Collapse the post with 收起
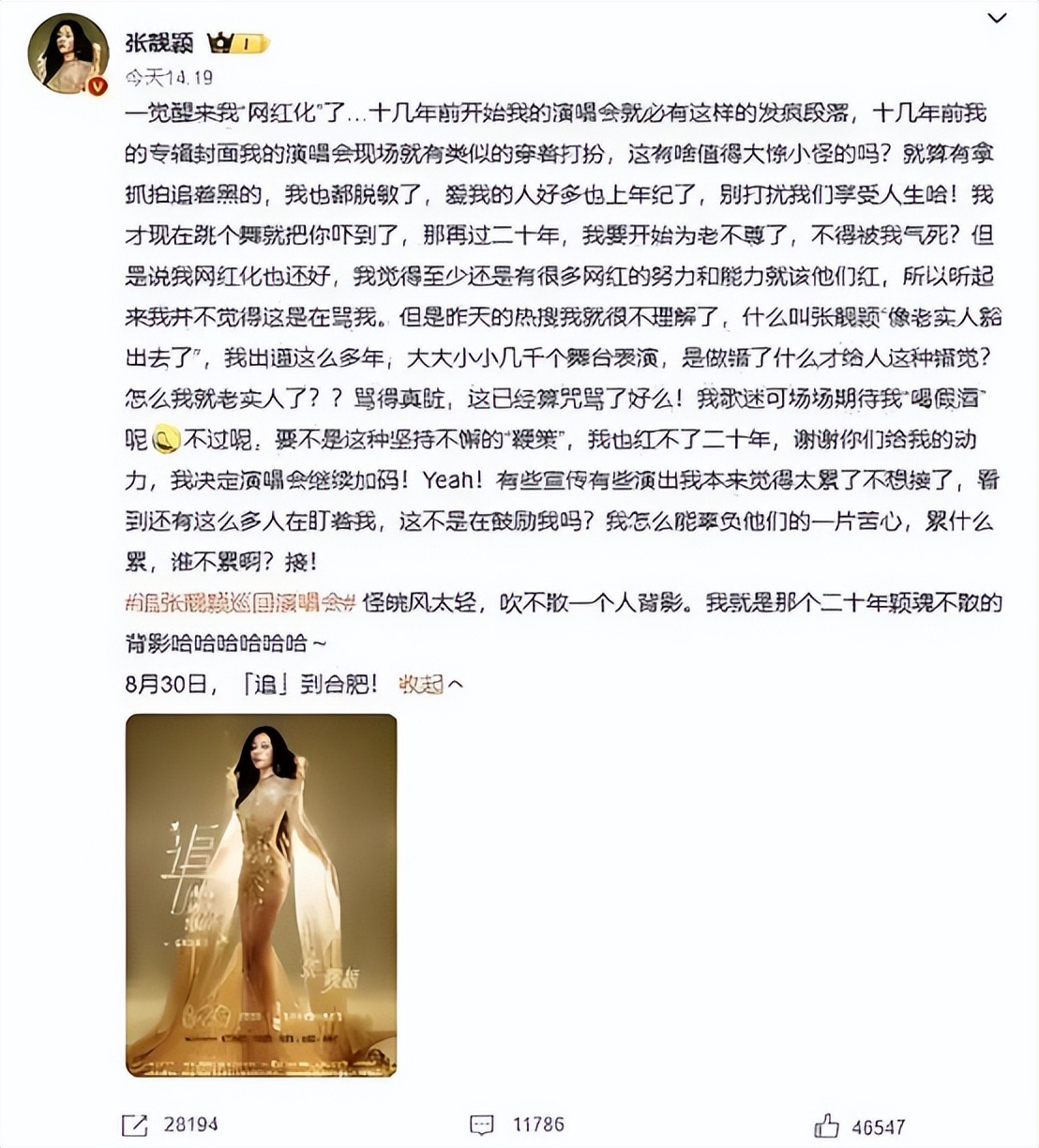Viewport: 1039px width, 1148px height. coord(420,684)
